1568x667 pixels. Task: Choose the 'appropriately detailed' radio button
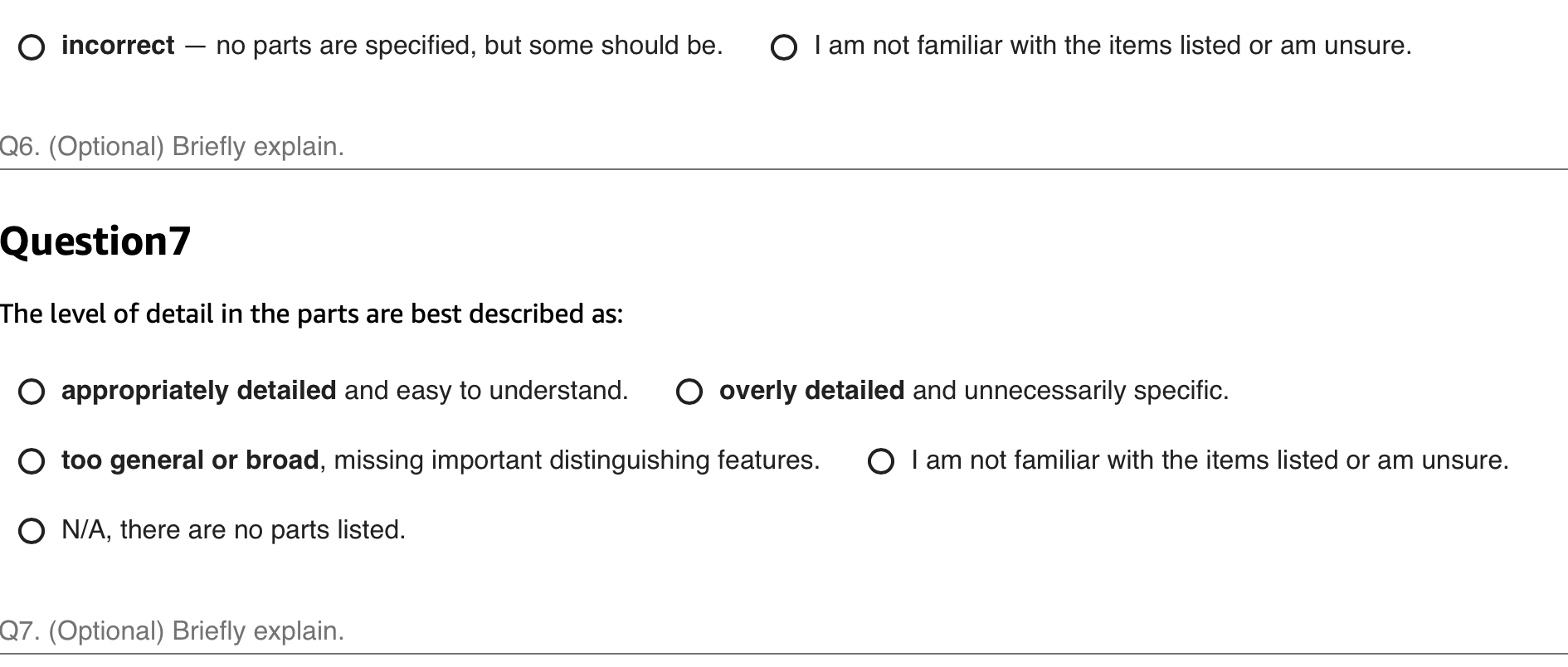pyautogui.click(x=32, y=392)
